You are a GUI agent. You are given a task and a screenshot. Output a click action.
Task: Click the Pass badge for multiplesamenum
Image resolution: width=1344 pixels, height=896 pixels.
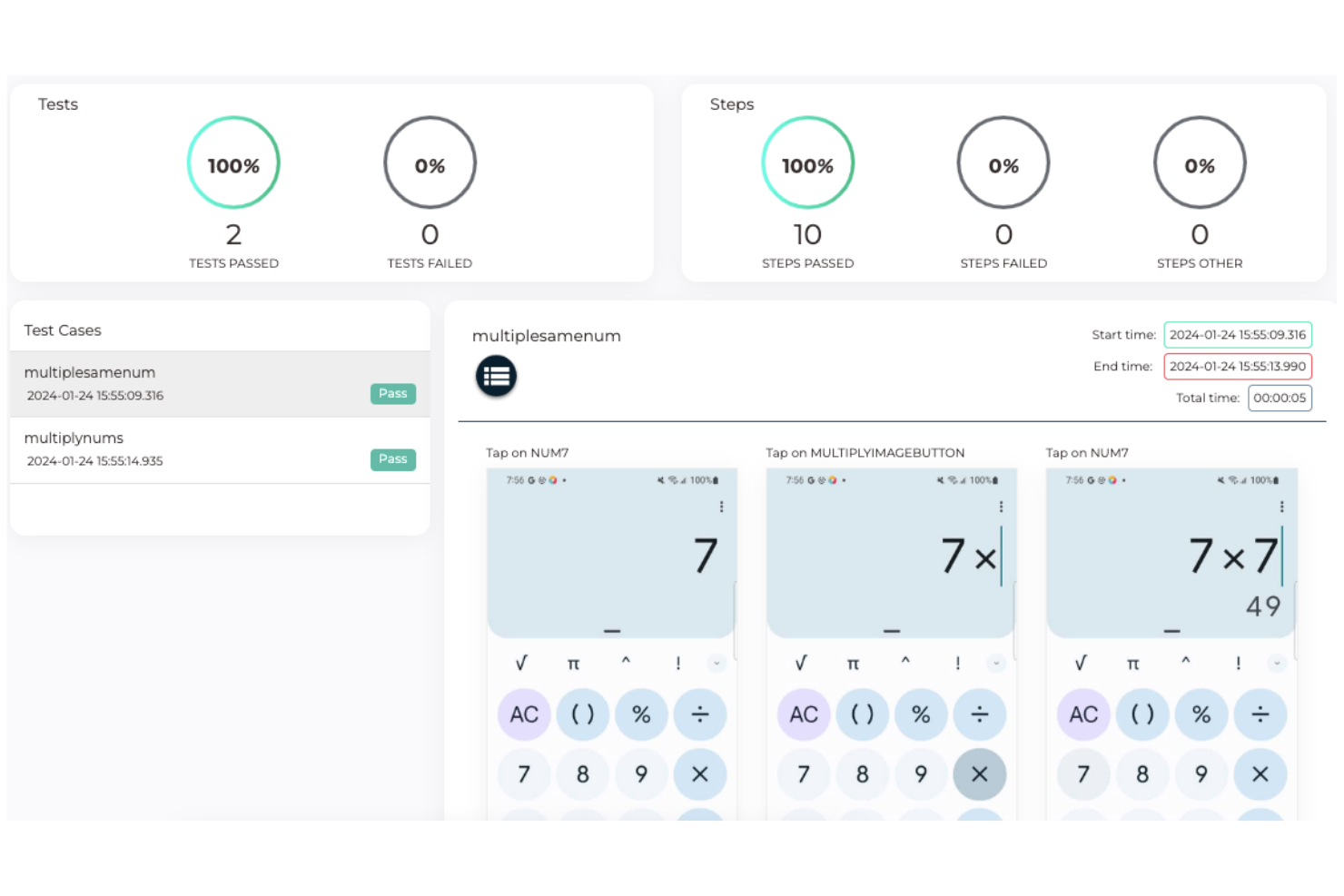392,393
